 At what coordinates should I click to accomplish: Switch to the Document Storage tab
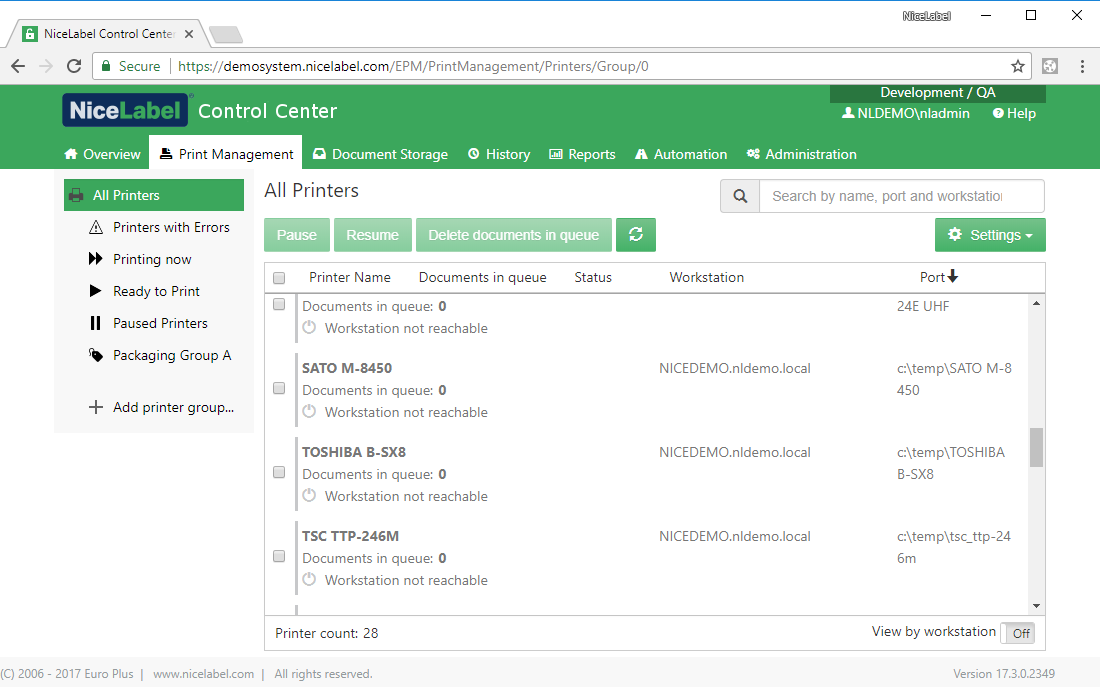coord(380,154)
